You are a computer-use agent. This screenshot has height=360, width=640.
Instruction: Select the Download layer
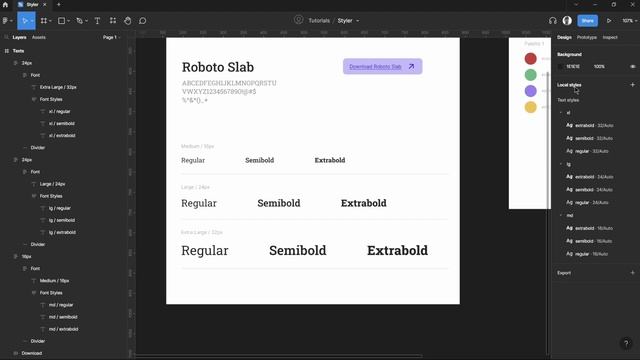31,353
